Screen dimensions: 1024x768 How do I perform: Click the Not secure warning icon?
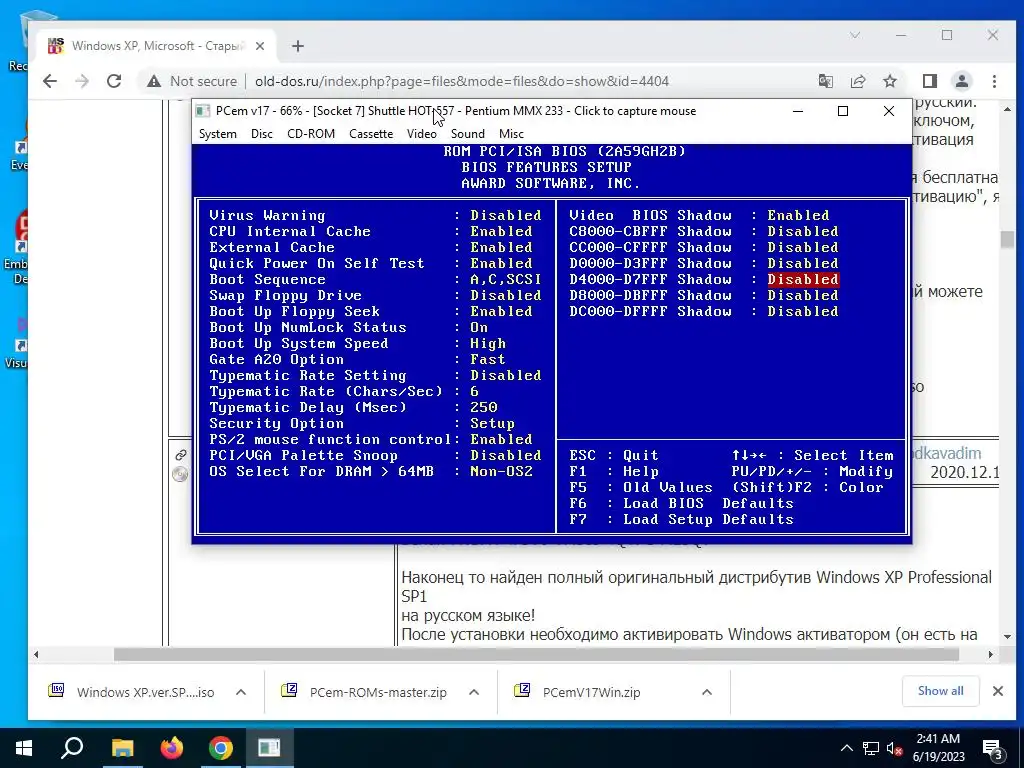(153, 82)
